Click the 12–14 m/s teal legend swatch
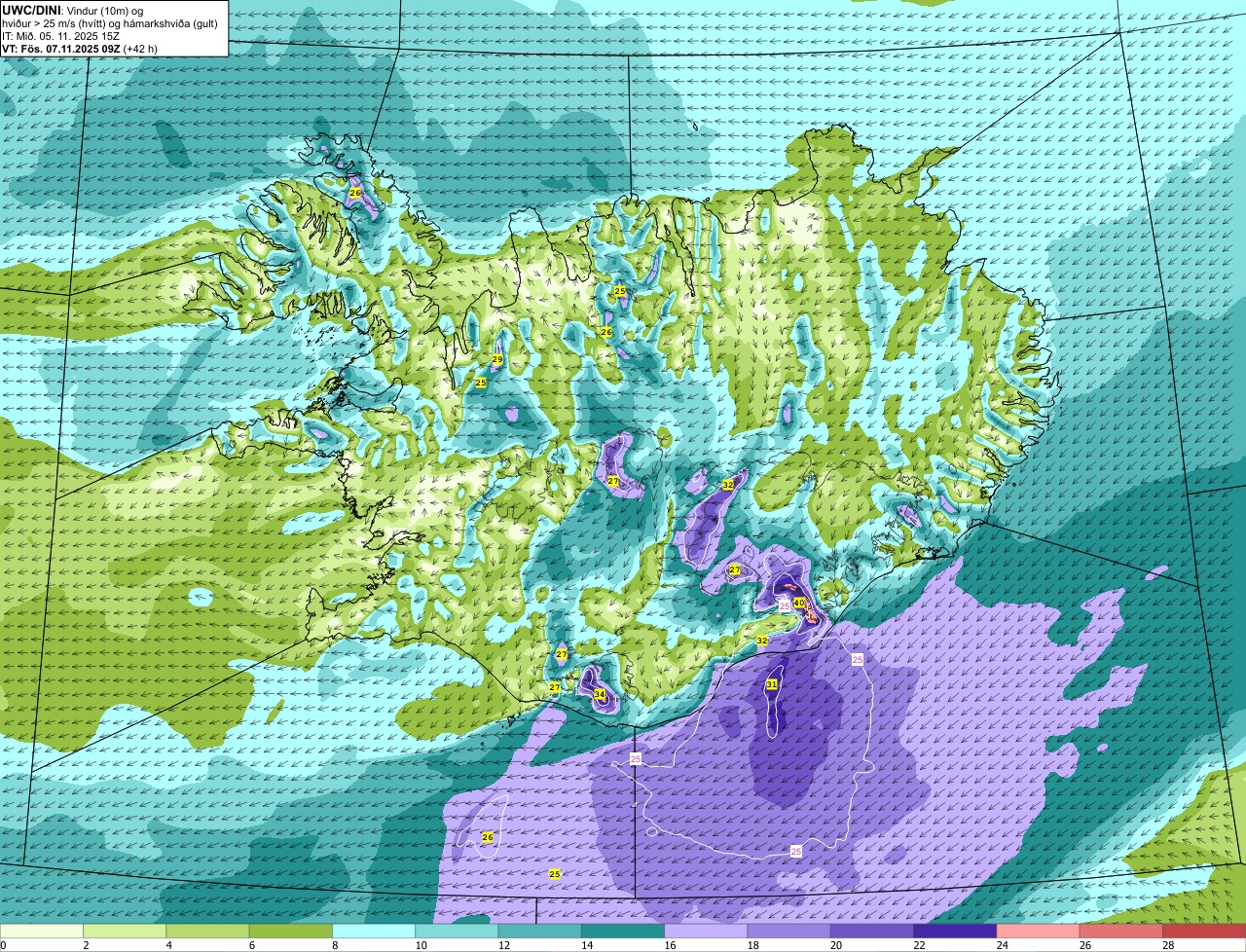This screenshot has width=1246, height=952. click(x=540, y=932)
